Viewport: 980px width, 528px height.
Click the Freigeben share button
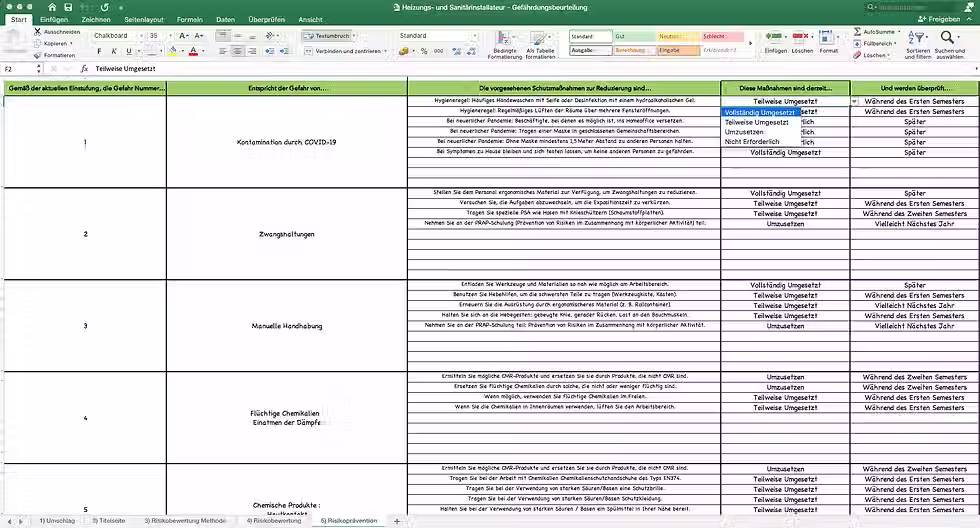click(x=938, y=19)
